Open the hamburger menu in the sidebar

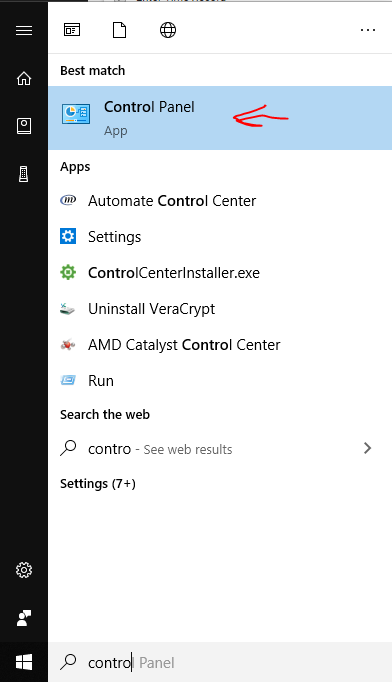click(x=24, y=30)
